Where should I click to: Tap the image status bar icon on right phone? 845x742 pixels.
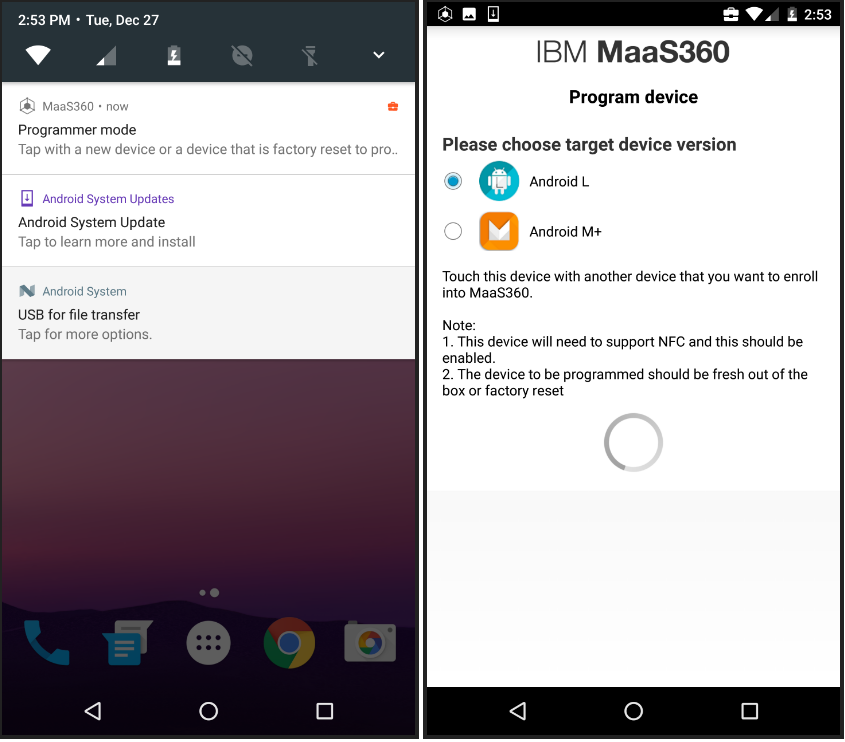coord(469,15)
